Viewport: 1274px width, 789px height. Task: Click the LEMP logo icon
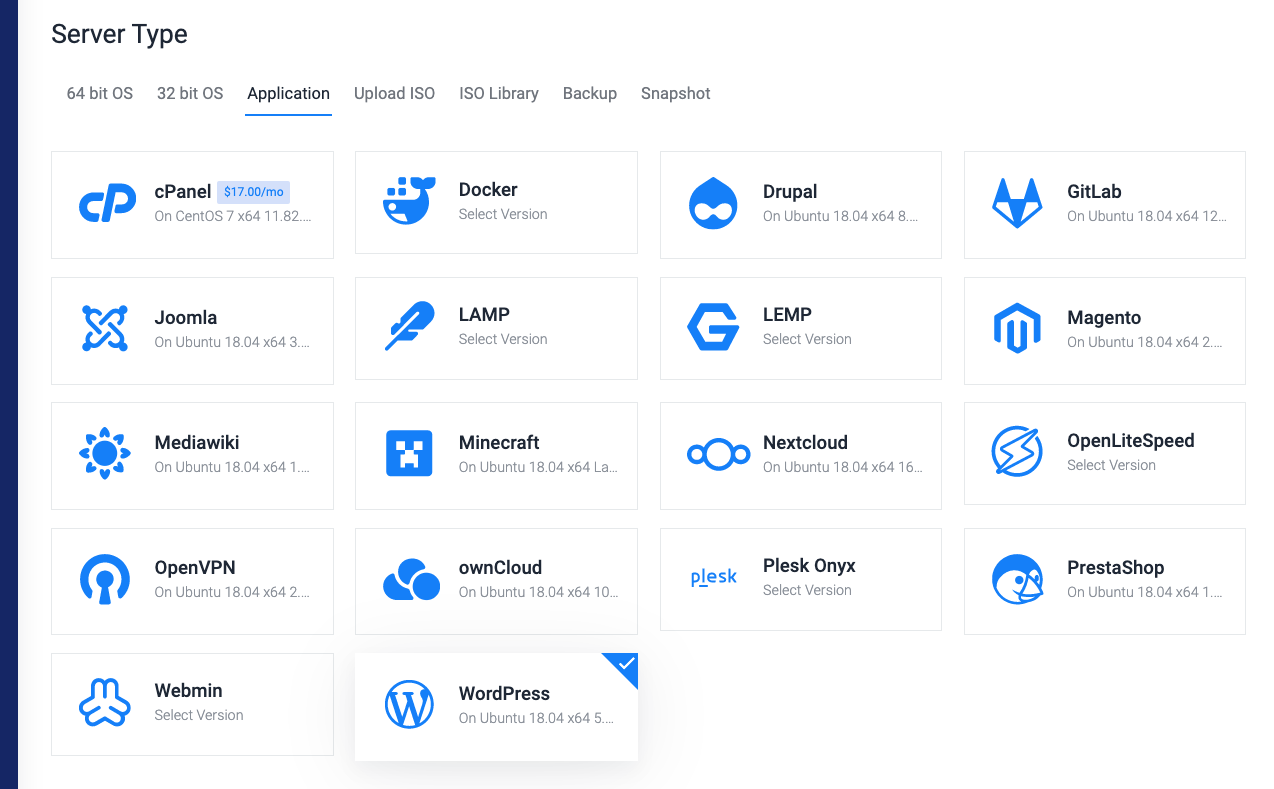coord(713,327)
